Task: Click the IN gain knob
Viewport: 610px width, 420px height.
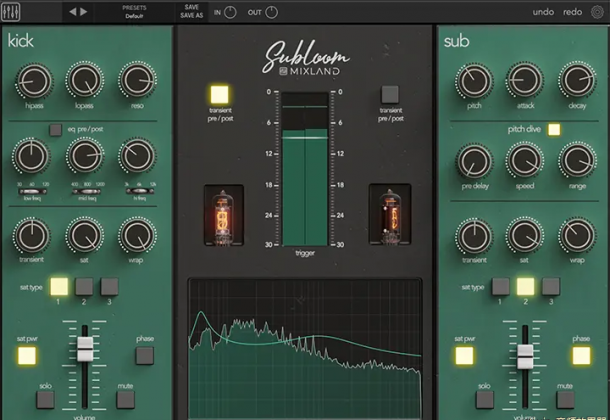Action: tap(230, 12)
